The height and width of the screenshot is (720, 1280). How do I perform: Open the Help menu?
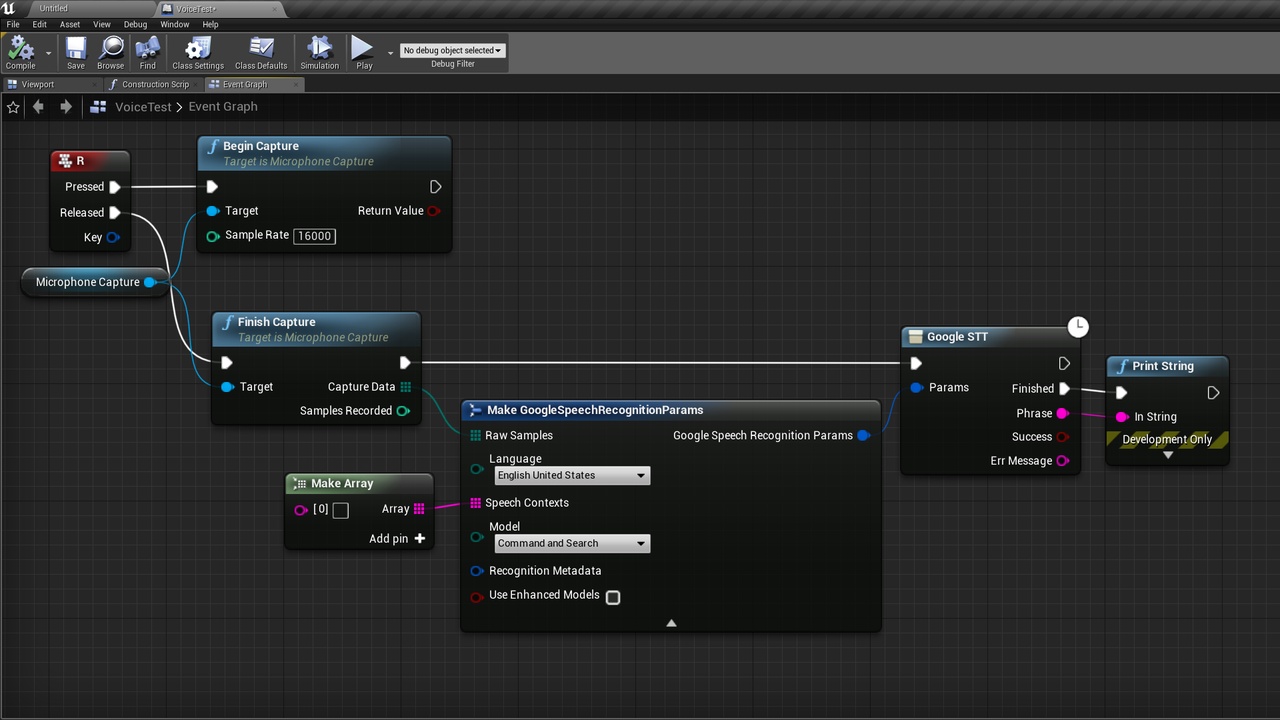tap(211, 24)
